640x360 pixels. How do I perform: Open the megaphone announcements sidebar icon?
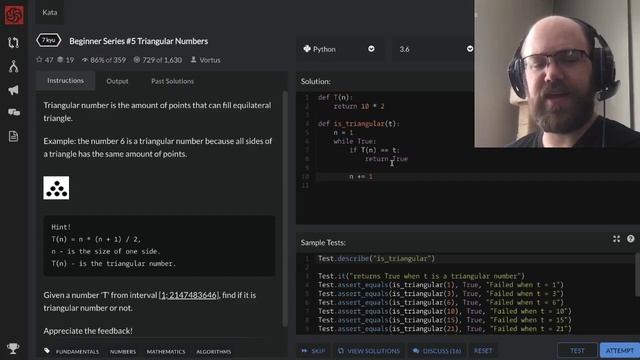[13, 90]
